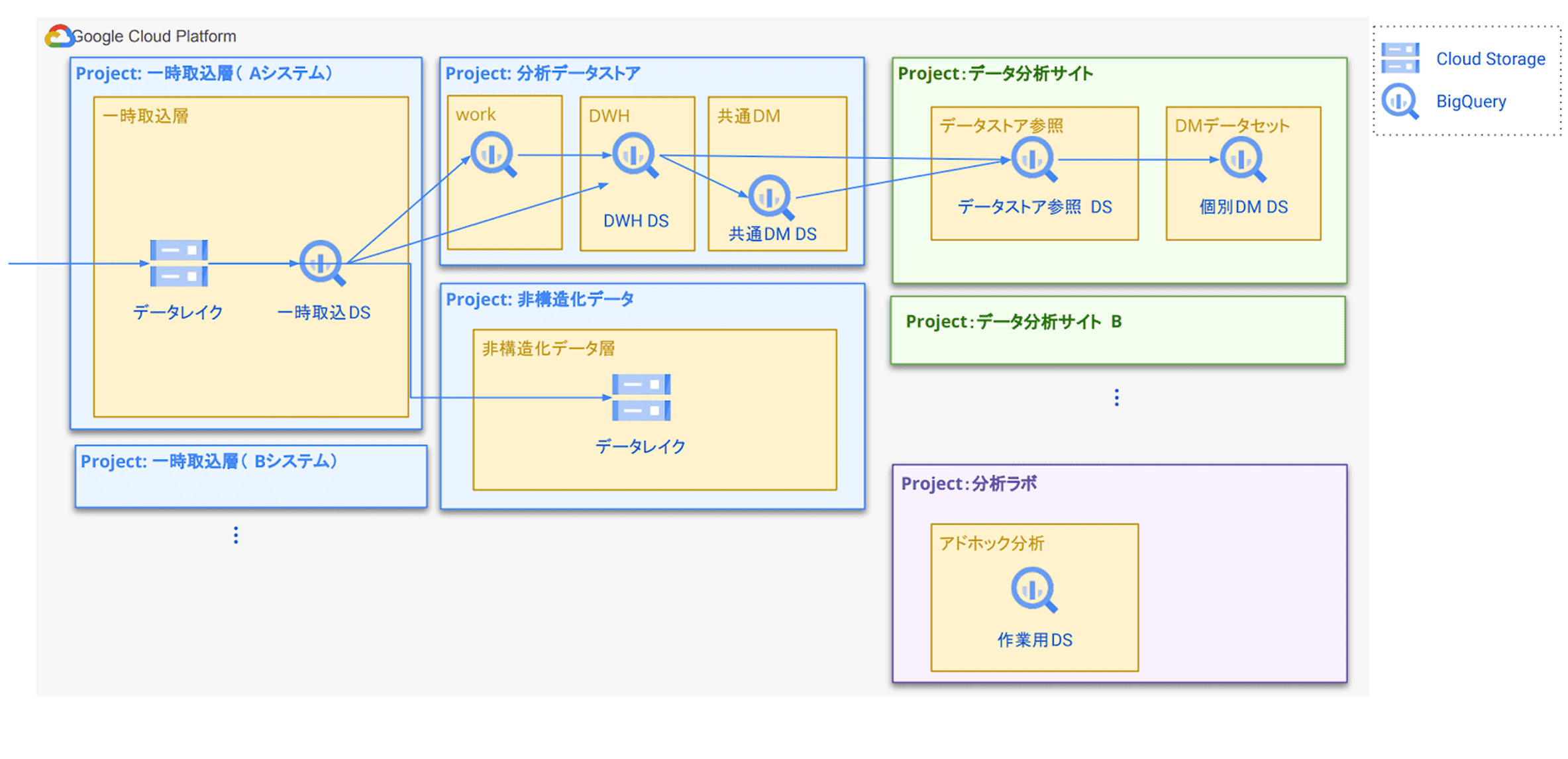
Task: Select the 非構造化データ層 data lake storage icon
Action: tap(641, 397)
